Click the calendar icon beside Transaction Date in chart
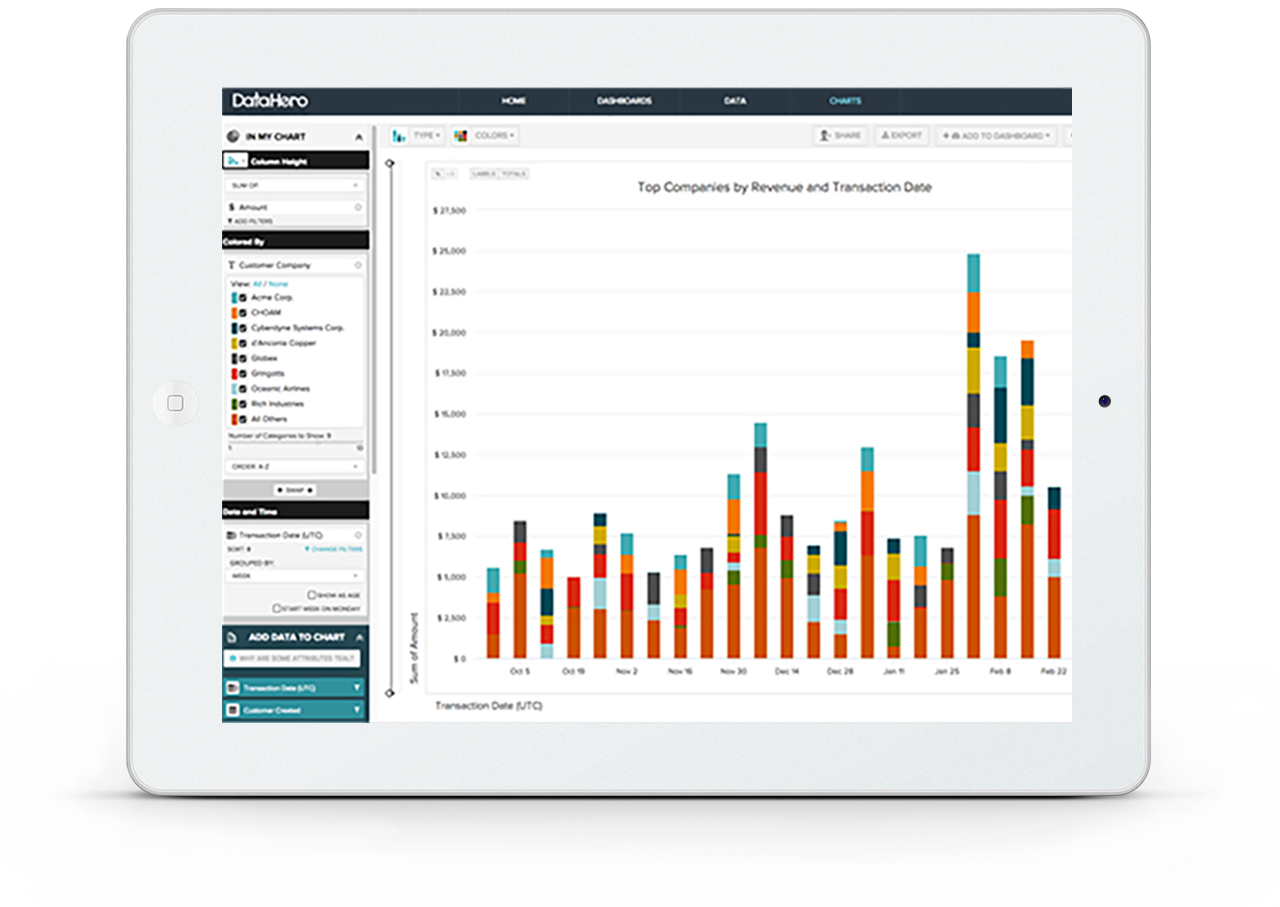The width and height of the screenshot is (1280, 907). 232,535
